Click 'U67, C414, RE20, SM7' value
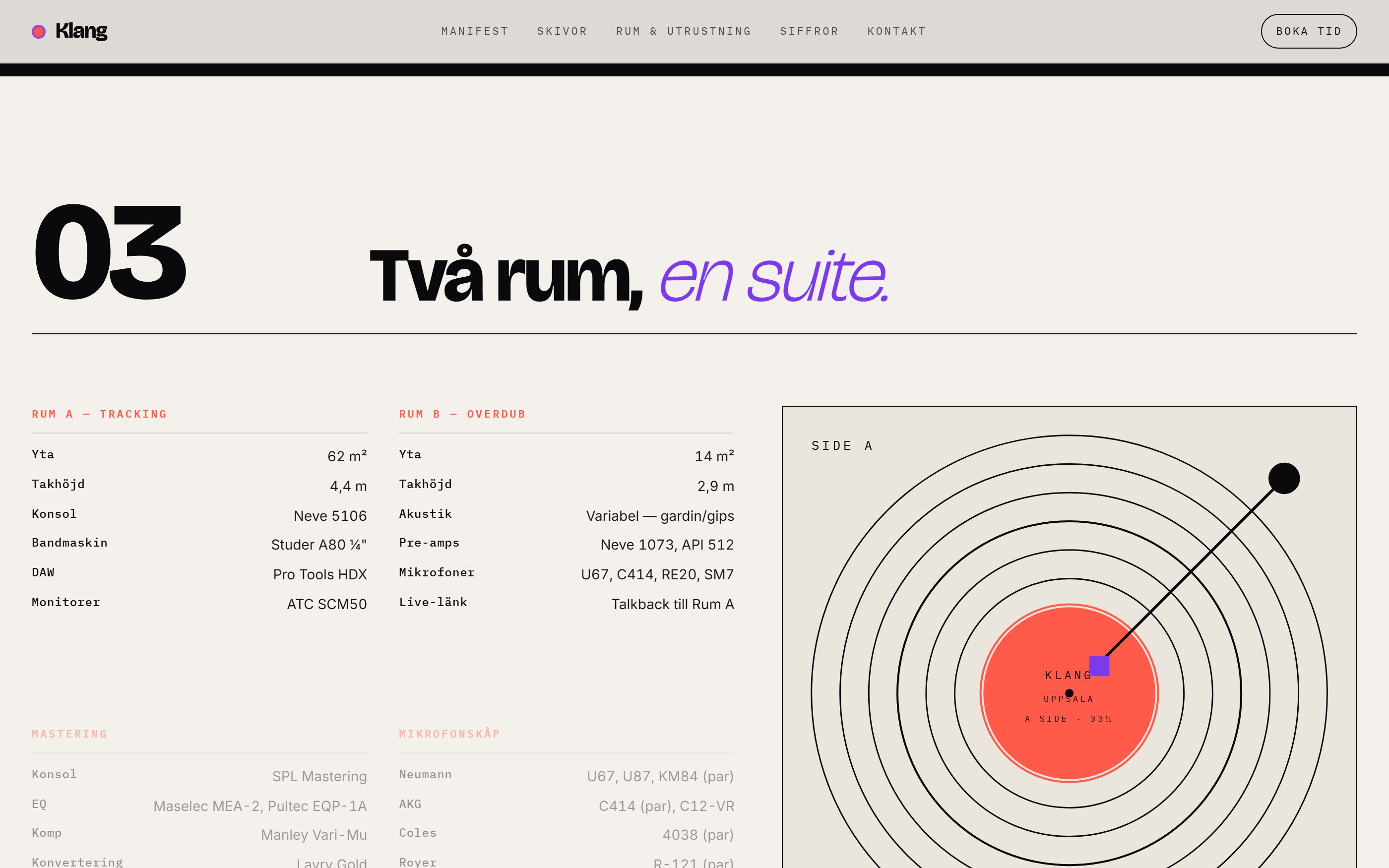Viewport: 1389px width, 868px height. point(657,574)
